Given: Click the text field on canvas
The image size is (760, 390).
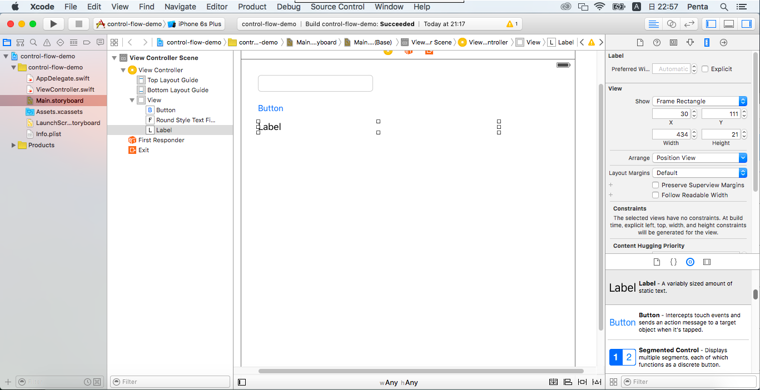Looking at the screenshot, I should (316, 83).
